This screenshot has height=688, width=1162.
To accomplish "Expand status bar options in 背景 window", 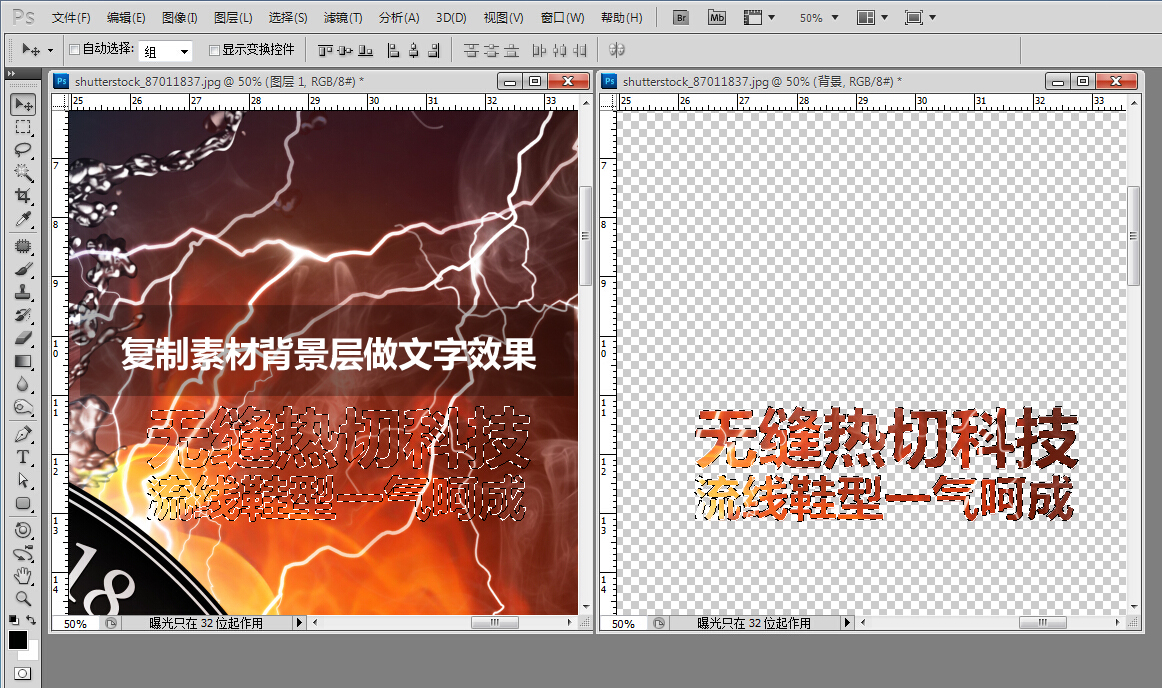I will click(847, 623).
